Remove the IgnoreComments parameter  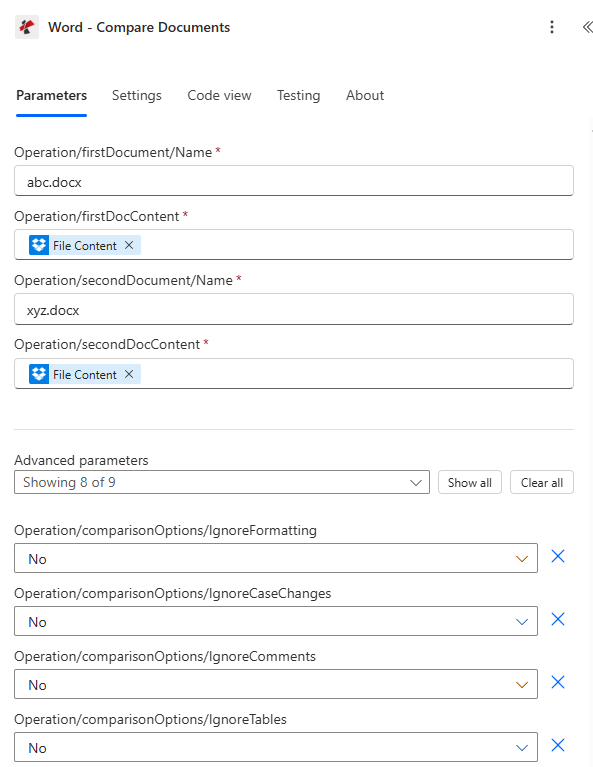coord(558,682)
